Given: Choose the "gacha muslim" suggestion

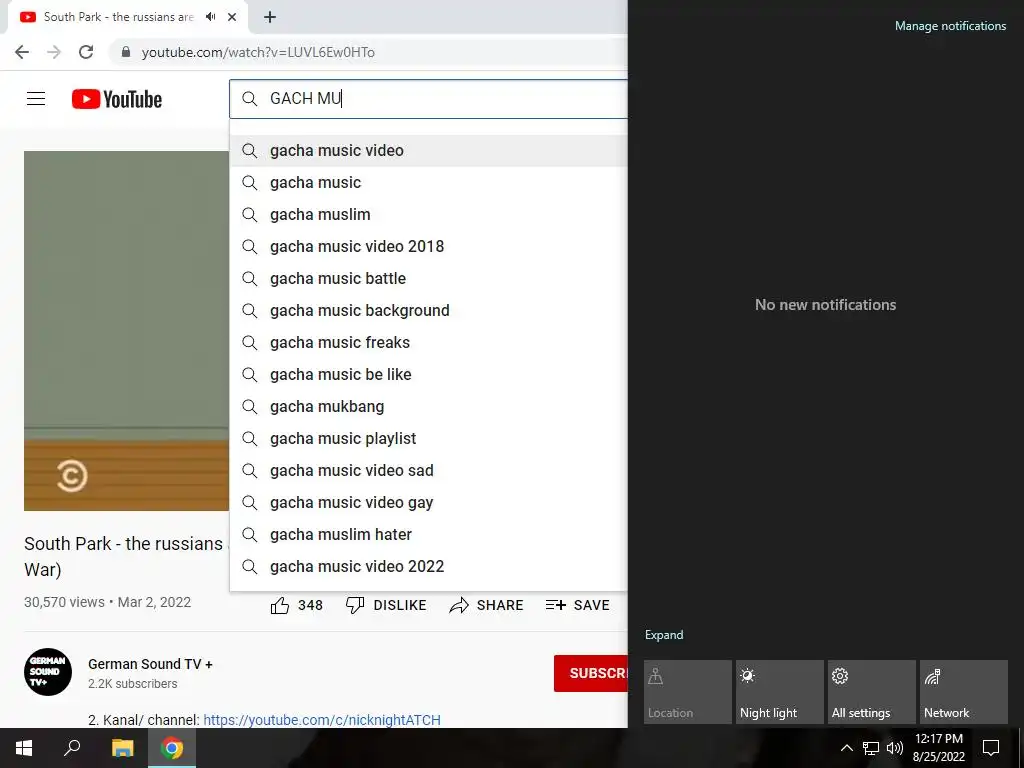Looking at the screenshot, I should click(x=428, y=214).
